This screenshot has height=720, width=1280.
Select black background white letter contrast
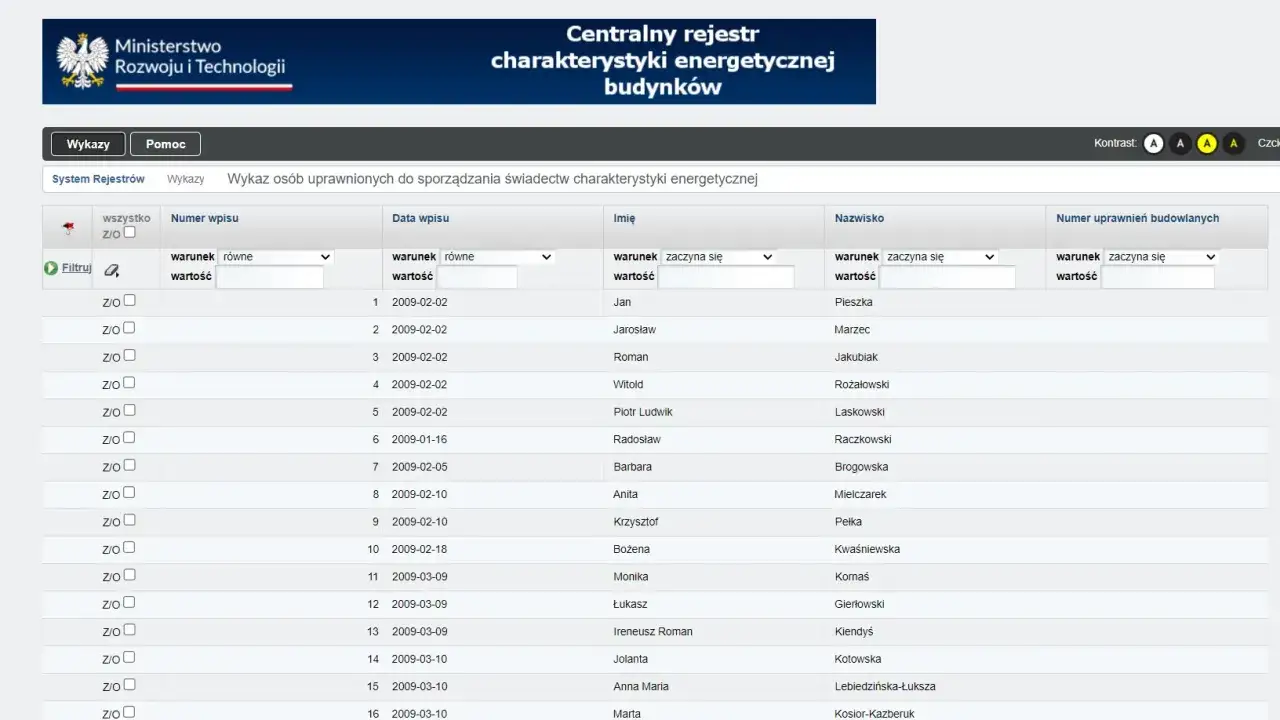point(1180,144)
